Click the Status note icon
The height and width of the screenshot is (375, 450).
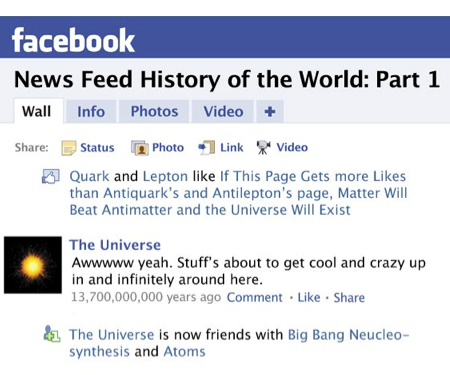(x=69, y=148)
